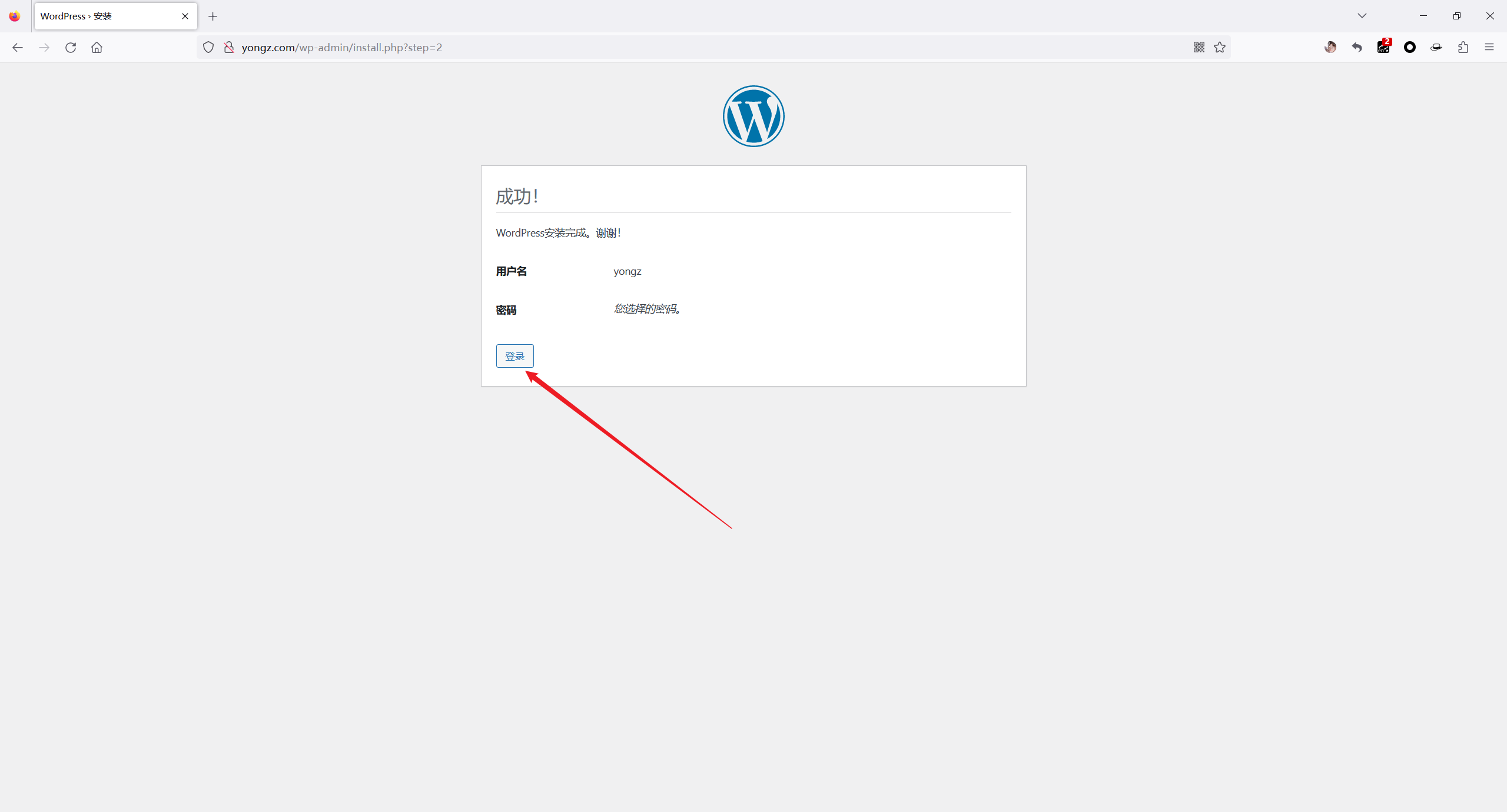
Task: Select the WordPress › 安装 tab
Action: click(x=115, y=16)
